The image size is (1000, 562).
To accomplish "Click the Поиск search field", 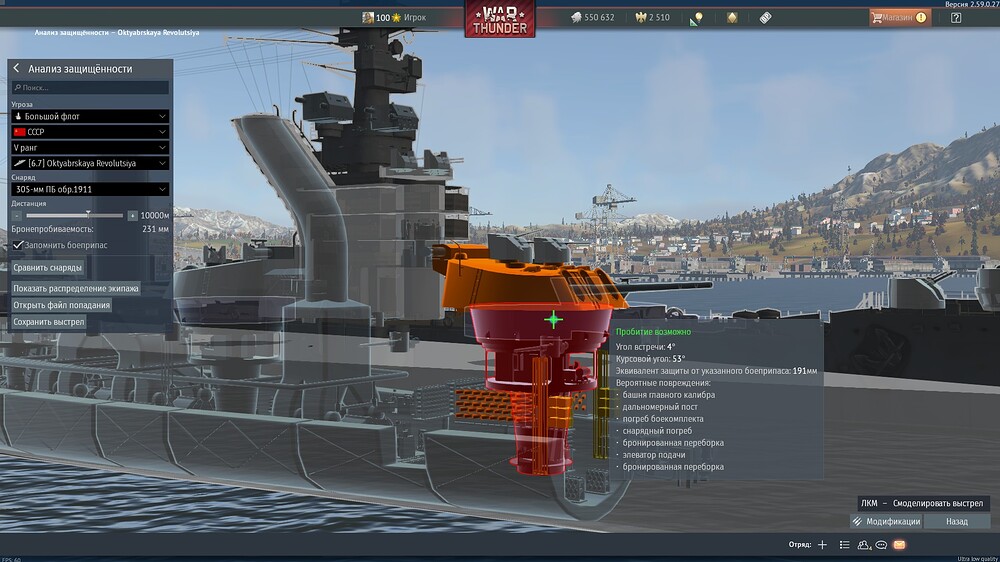I will click(x=90, y=87).
